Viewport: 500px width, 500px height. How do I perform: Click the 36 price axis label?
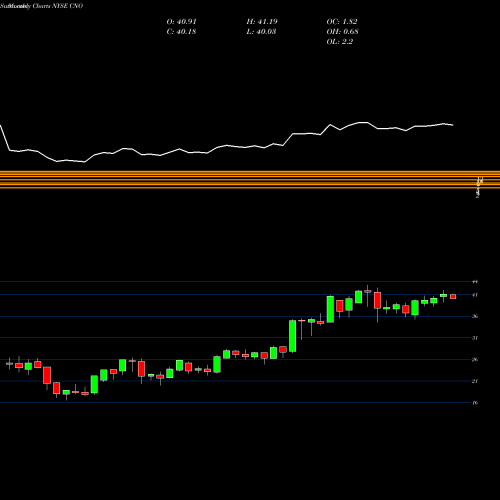coord(475,316)
